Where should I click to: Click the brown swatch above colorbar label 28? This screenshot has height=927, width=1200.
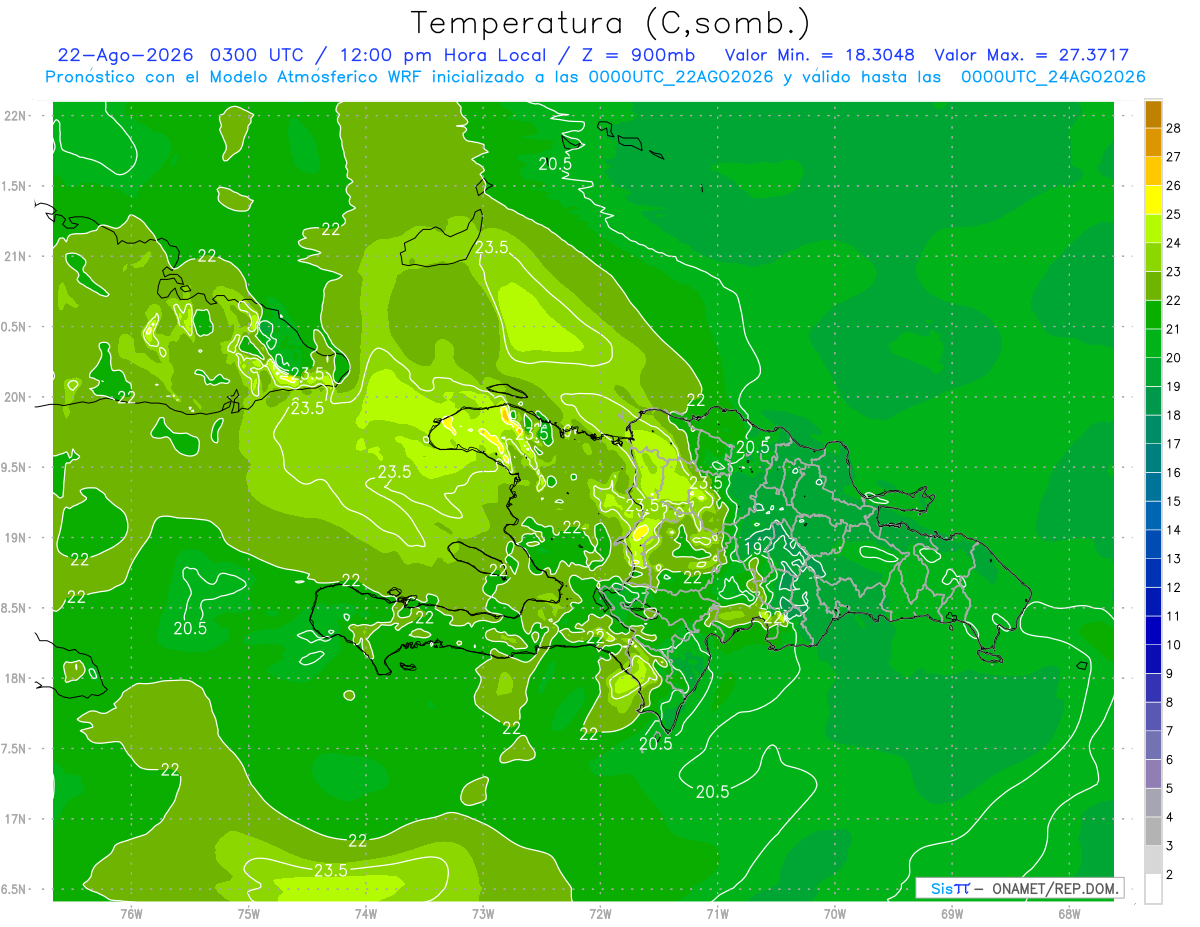pyautogui.click(x=1153, y=114)
